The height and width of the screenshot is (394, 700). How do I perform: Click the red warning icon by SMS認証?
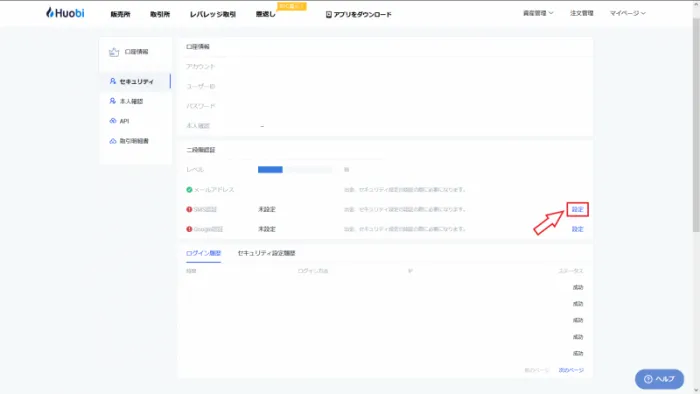click(x=189, y=209)
